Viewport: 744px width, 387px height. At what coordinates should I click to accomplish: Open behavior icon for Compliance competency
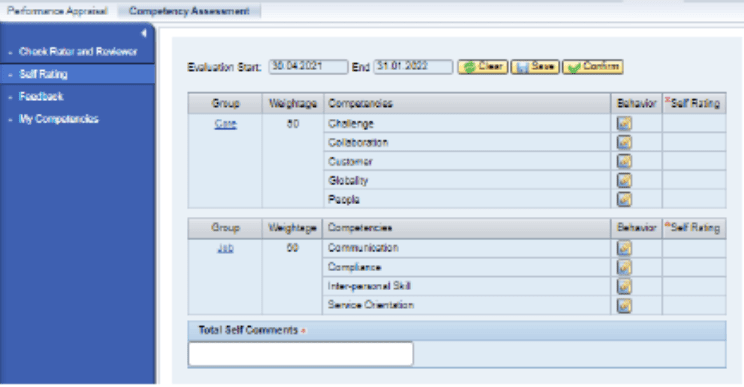point(624,267)
